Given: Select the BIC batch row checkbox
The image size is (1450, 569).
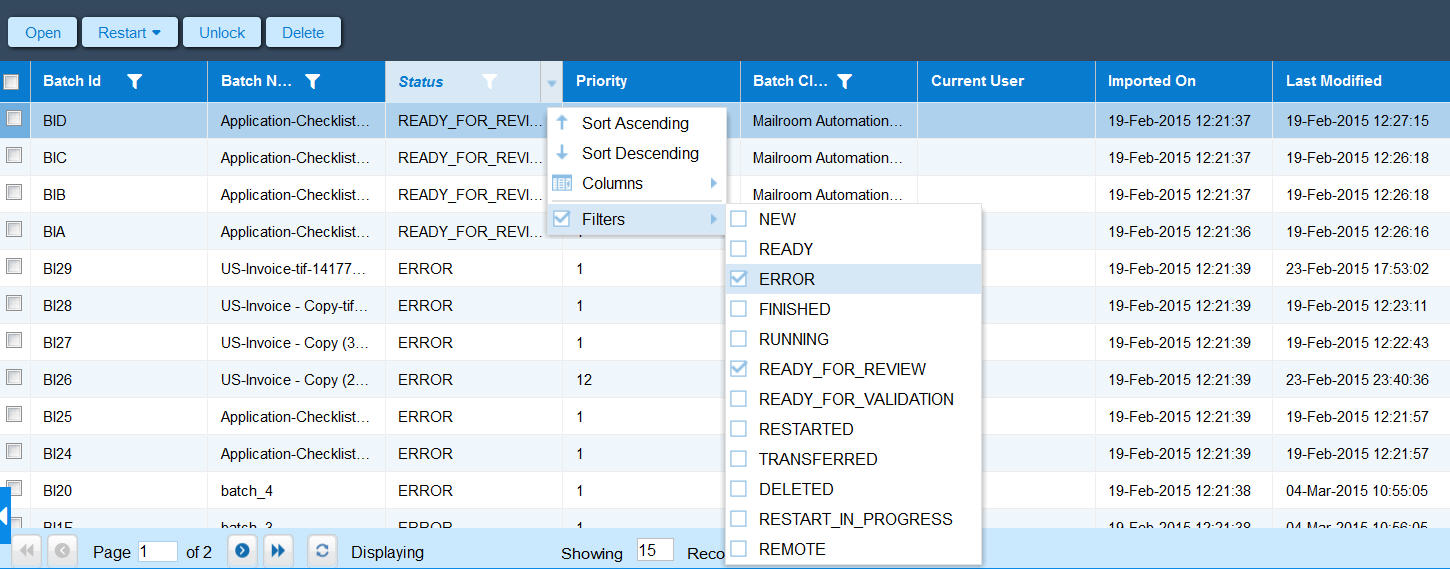Looking at the screenshot, I should 14,155.
